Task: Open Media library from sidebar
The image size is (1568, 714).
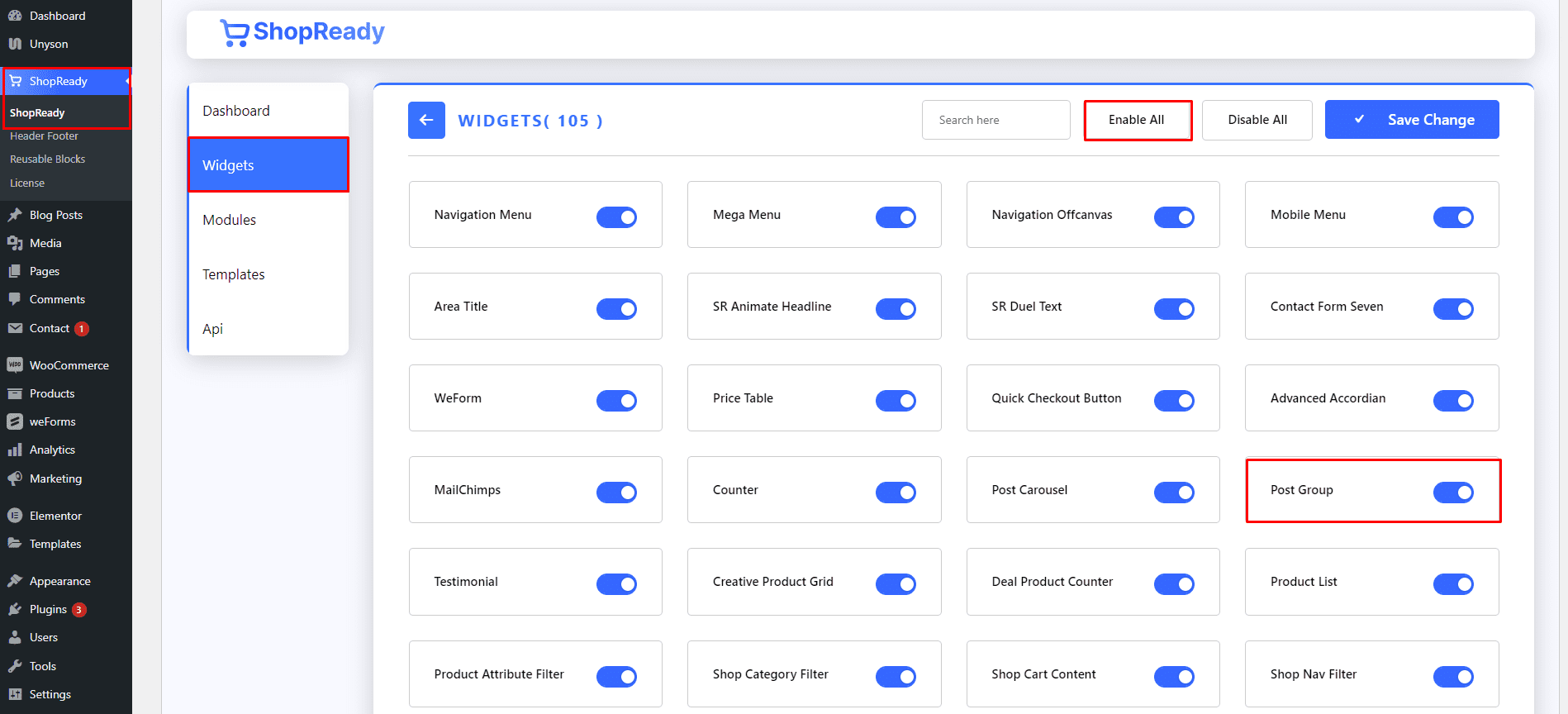Action: tap(45, 243)
